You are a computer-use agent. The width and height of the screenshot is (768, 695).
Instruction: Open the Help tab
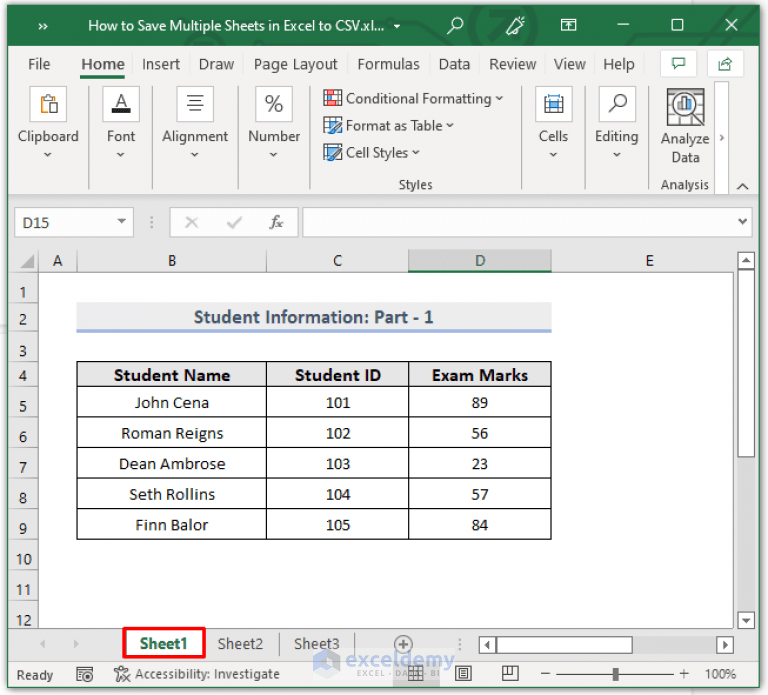pyautogui.click(x=619, y=64)
